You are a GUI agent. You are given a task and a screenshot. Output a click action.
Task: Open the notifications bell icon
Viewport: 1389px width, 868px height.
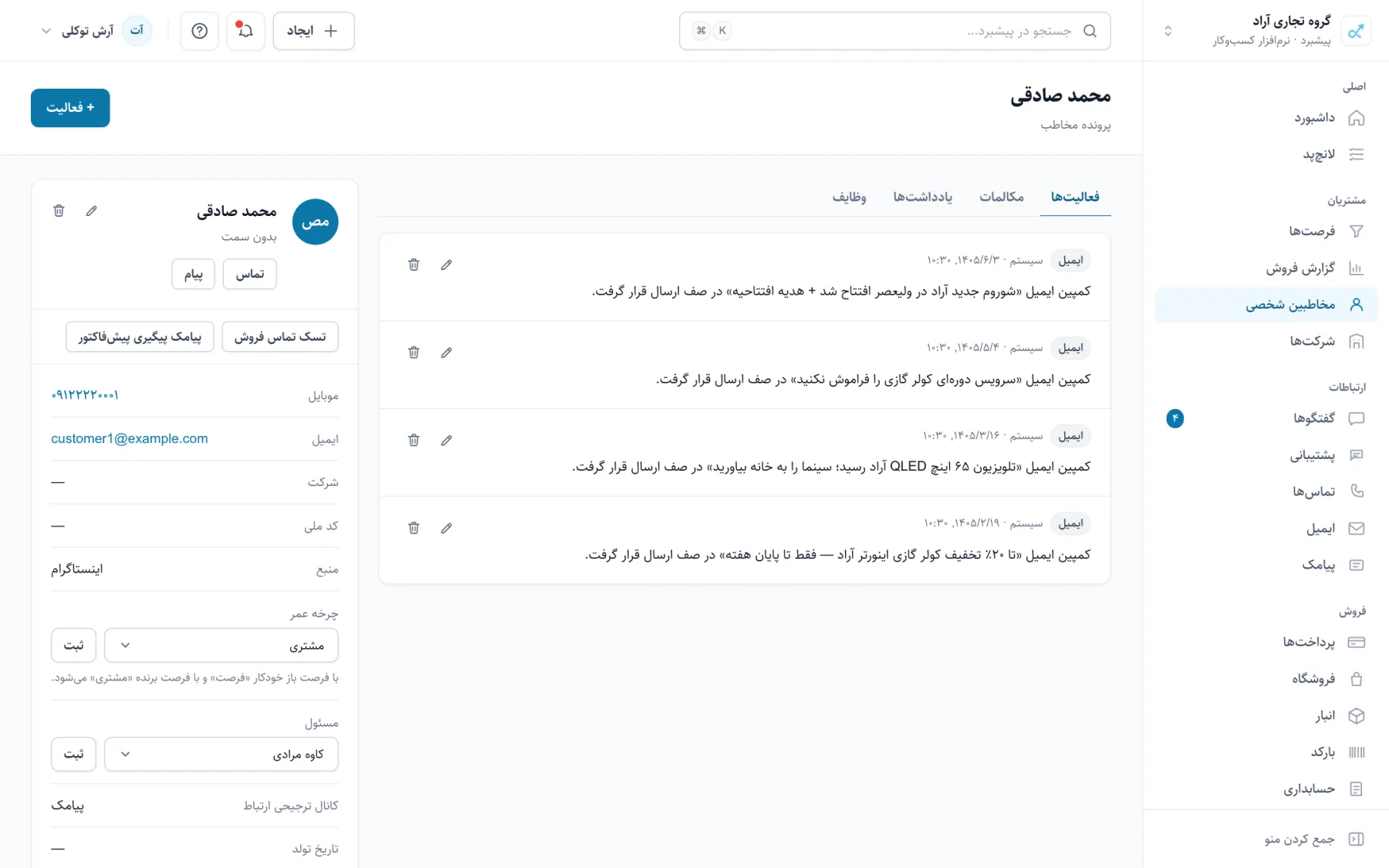[x=245, y=31]
